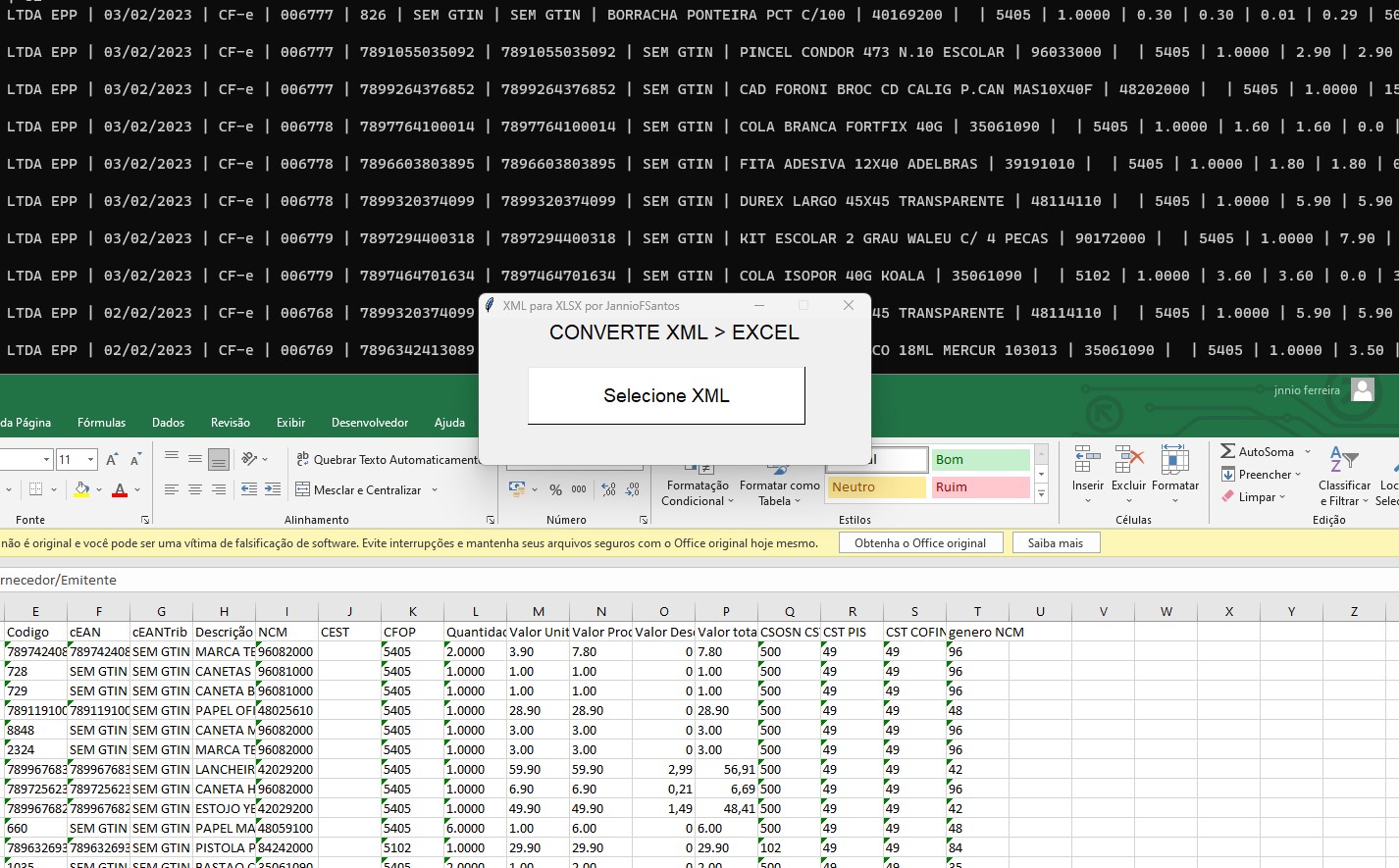Apply percent number format

(x=556, y=489)
